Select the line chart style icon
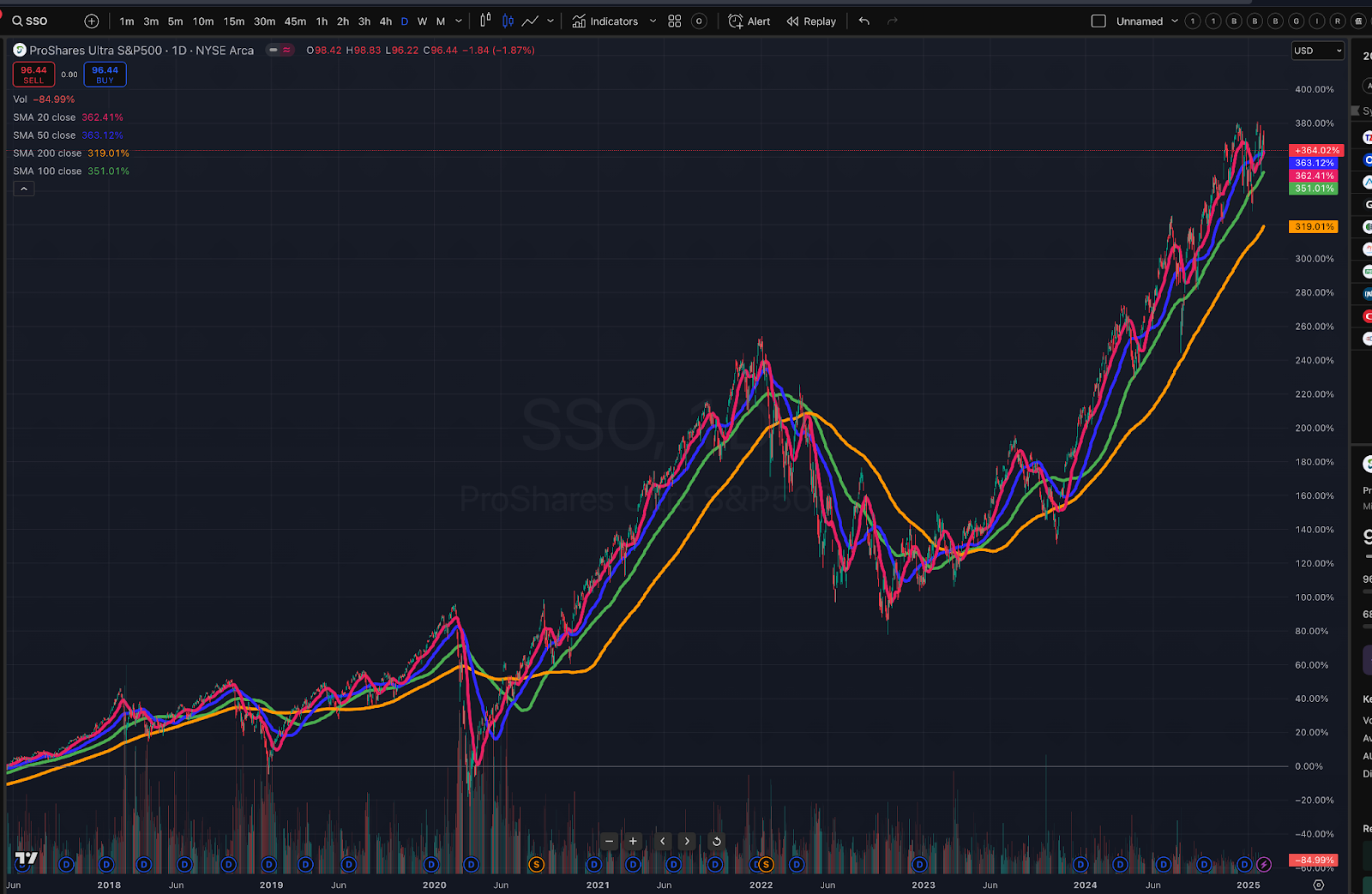 point(530,21)
